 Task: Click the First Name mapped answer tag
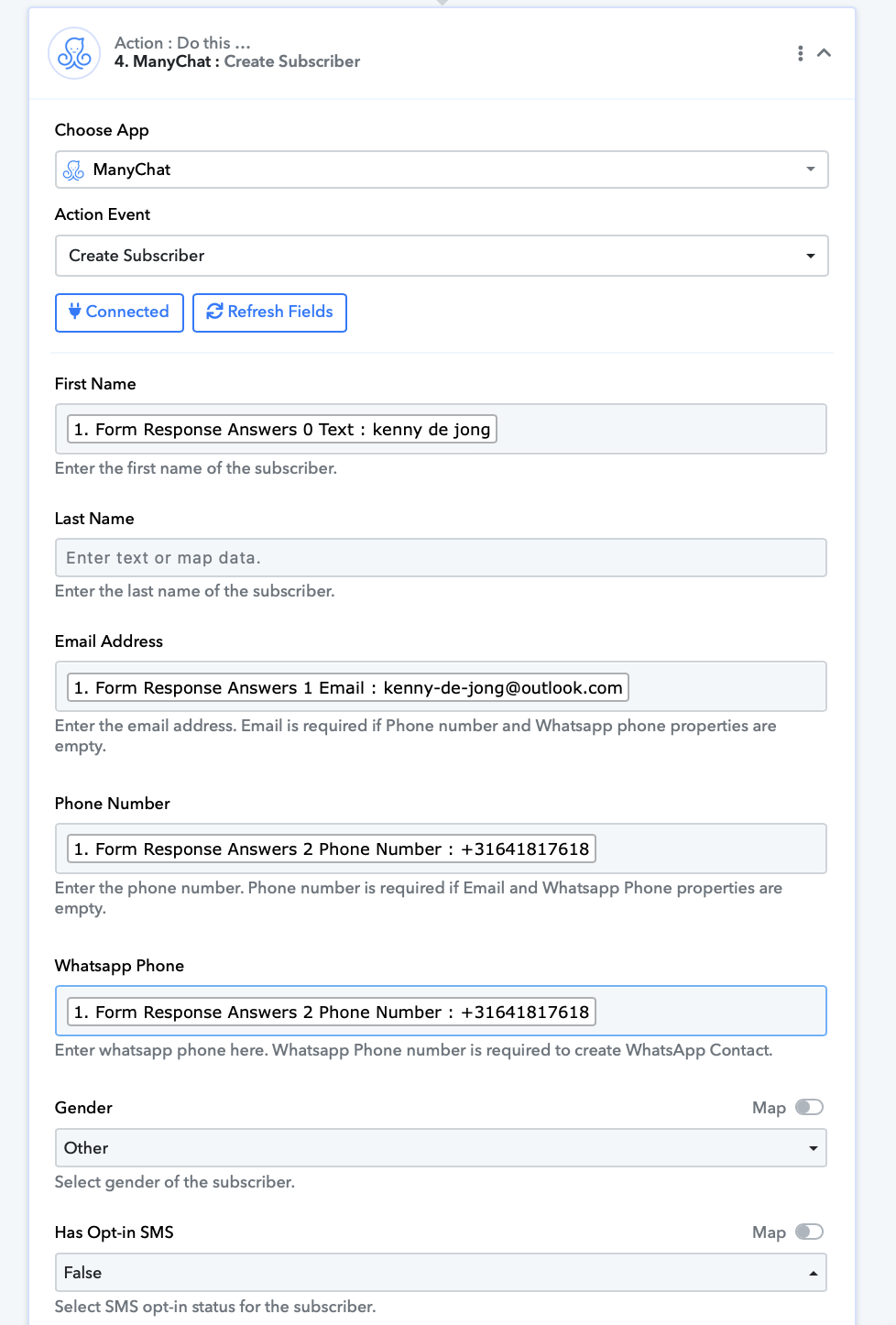tap(282, 429)
